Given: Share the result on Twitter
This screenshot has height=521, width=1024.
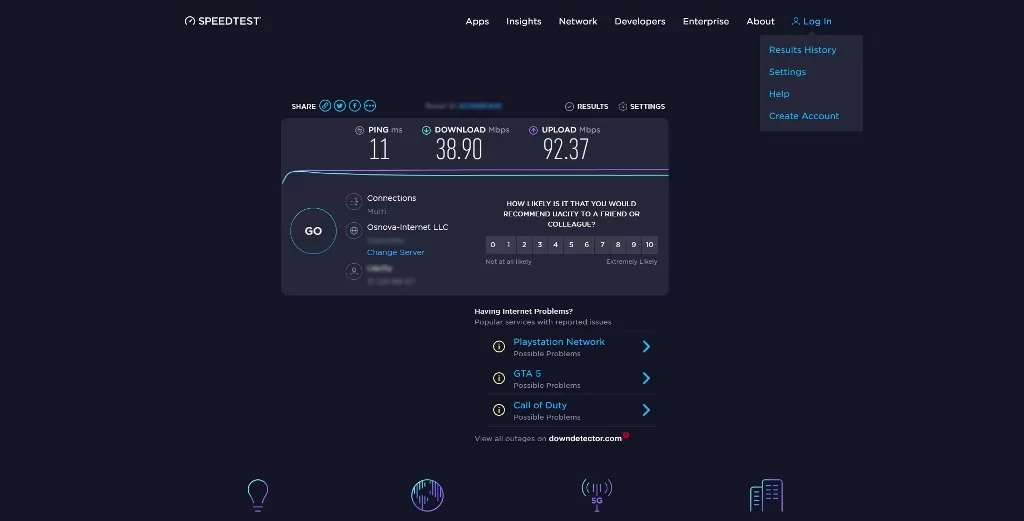Looking at the screenshot, I should (340, 106).
